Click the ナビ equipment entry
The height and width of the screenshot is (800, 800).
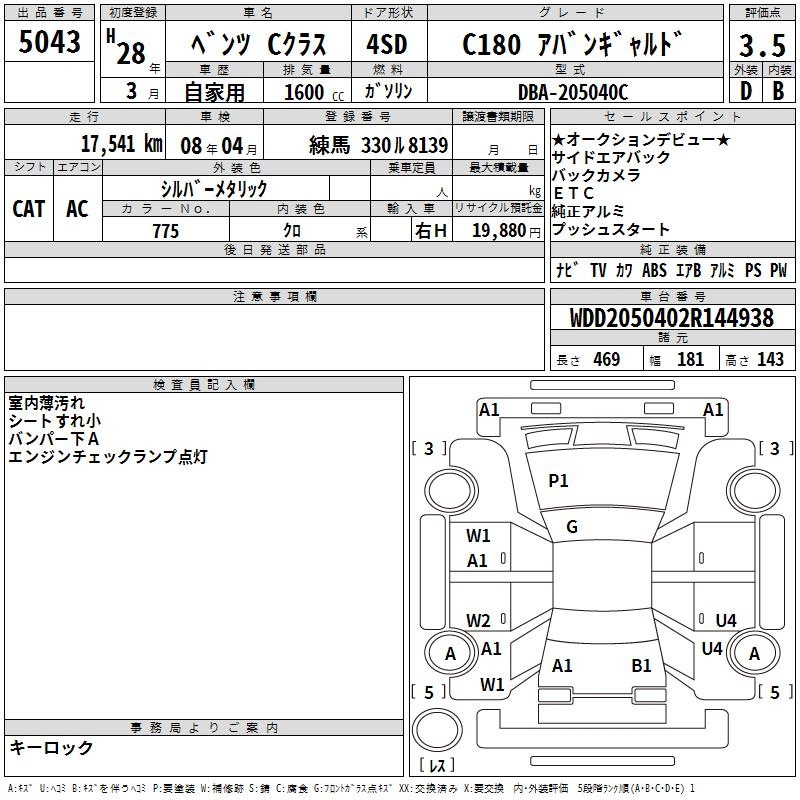tap(567, 270)
